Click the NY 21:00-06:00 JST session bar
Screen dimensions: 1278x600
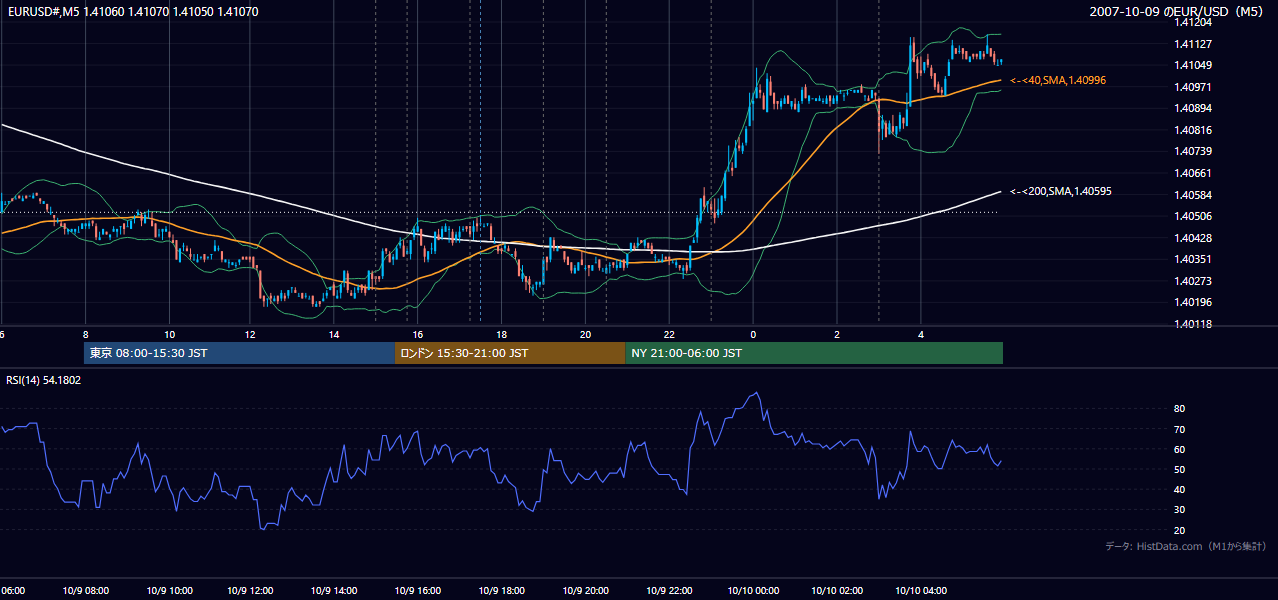coord(814,353)
